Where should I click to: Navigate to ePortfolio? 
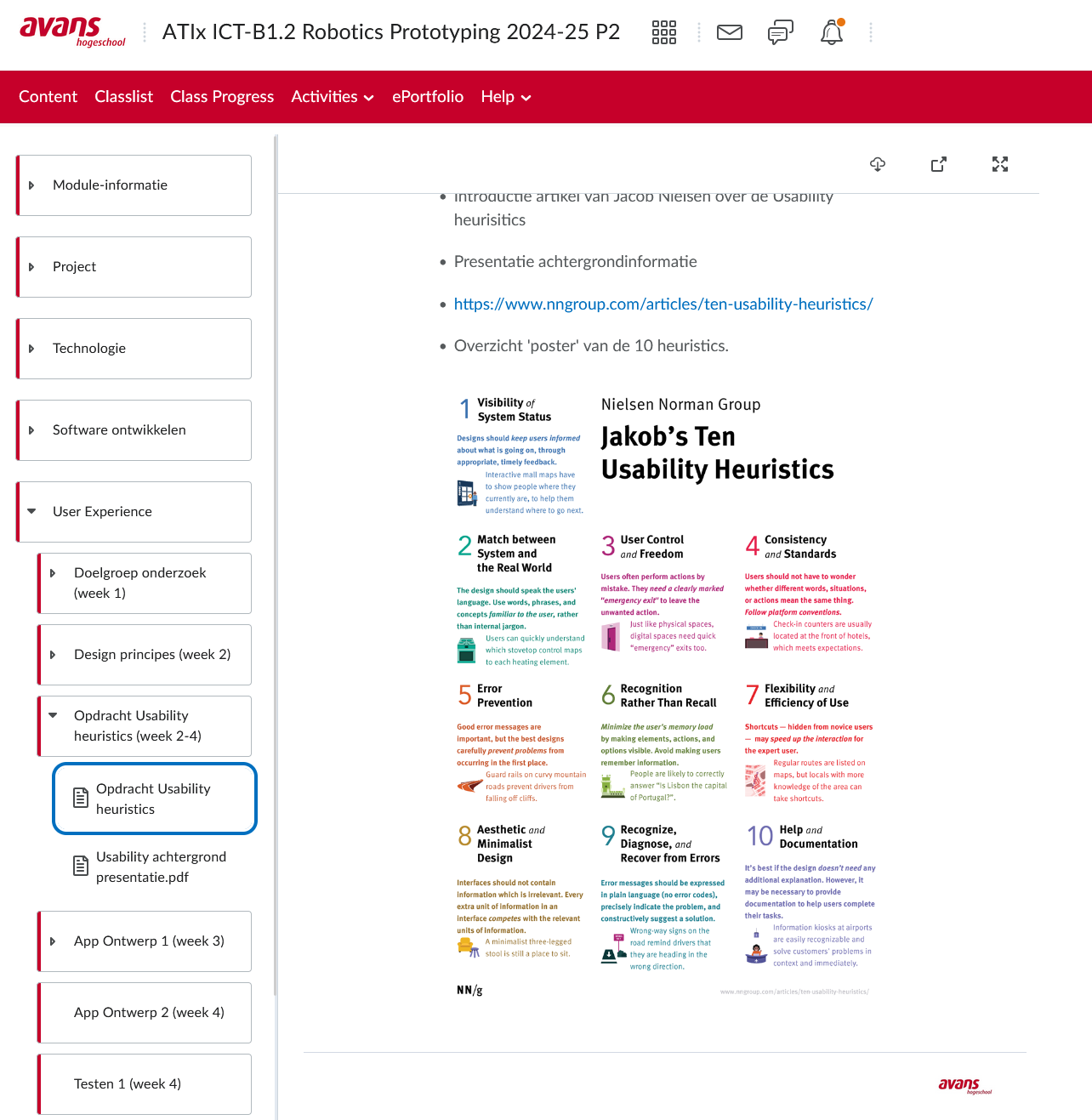click(428, 97)
